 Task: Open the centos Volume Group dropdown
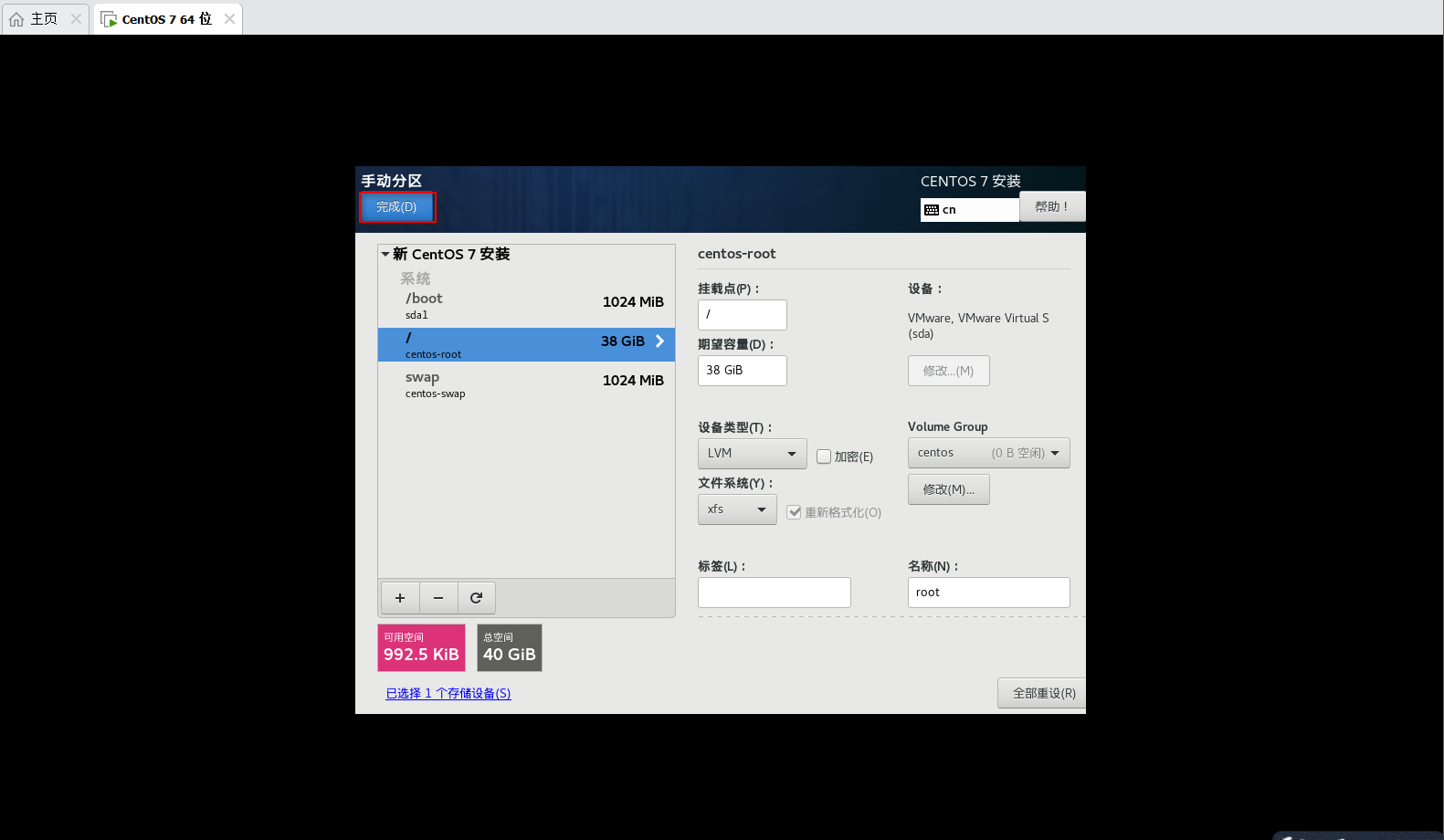coord(989,453)
